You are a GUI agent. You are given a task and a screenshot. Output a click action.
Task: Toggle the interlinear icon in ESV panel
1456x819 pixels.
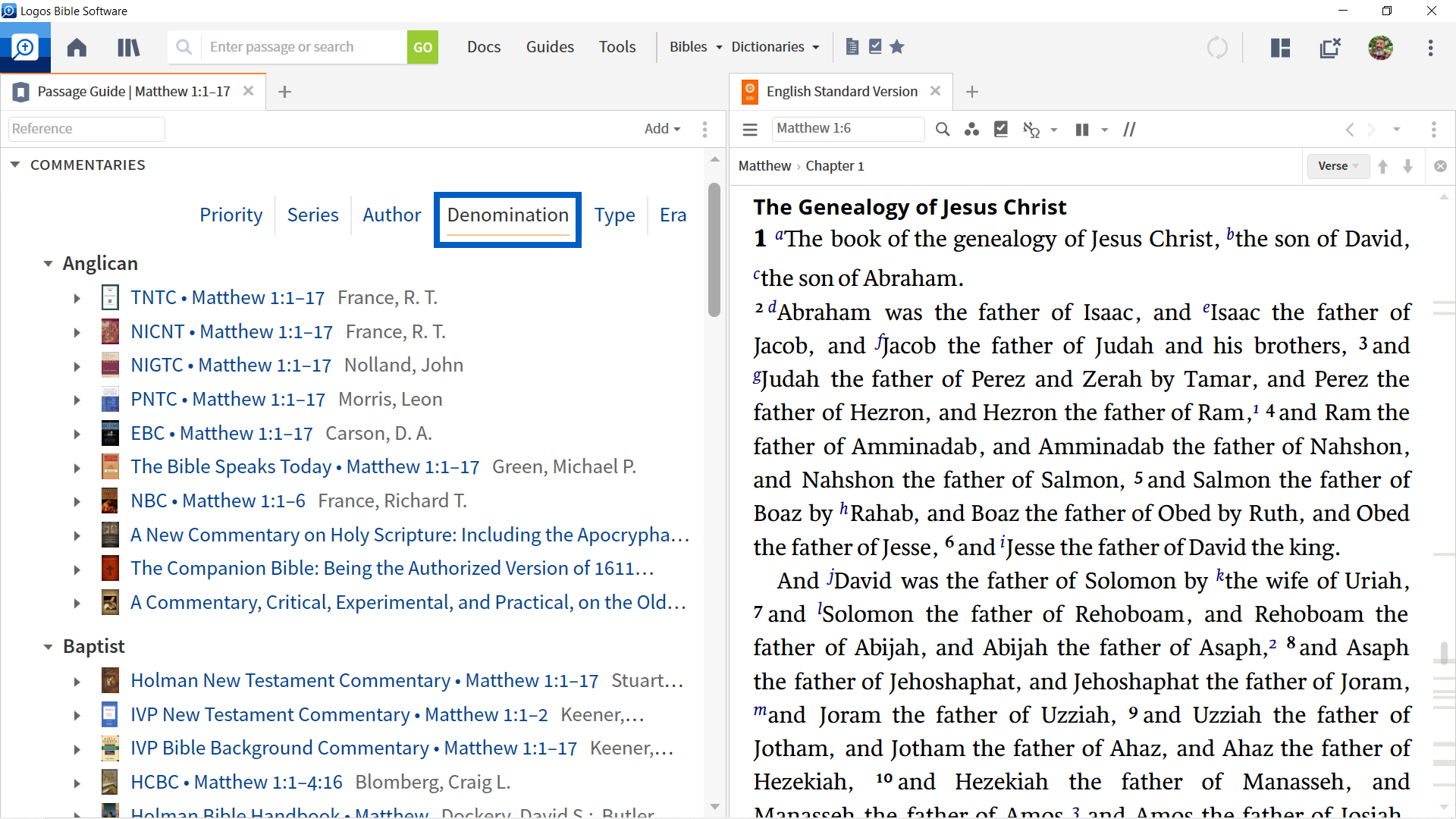[1031, 130]
